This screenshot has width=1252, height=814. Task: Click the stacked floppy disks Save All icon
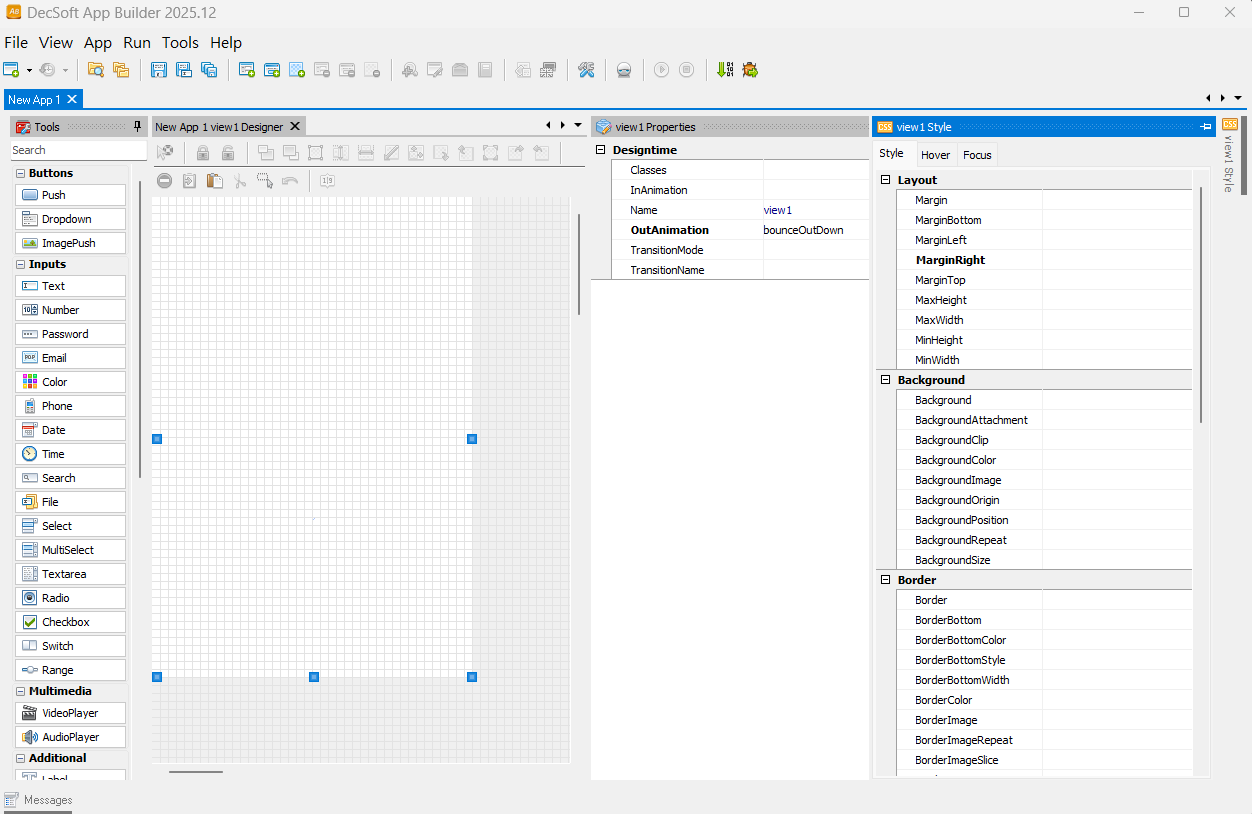point(209,70)
